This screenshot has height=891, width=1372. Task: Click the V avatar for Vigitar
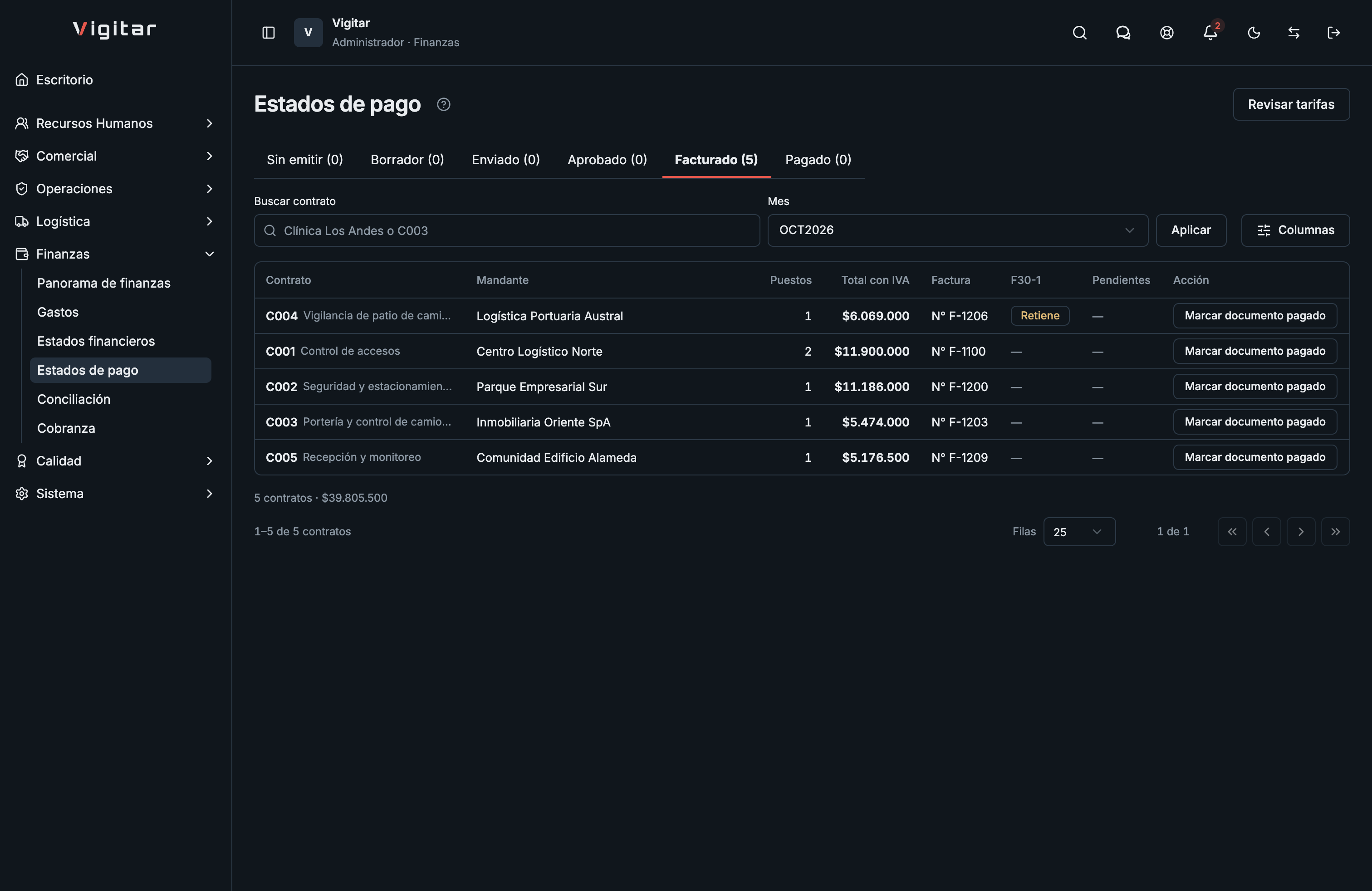(x=309, y=32)
